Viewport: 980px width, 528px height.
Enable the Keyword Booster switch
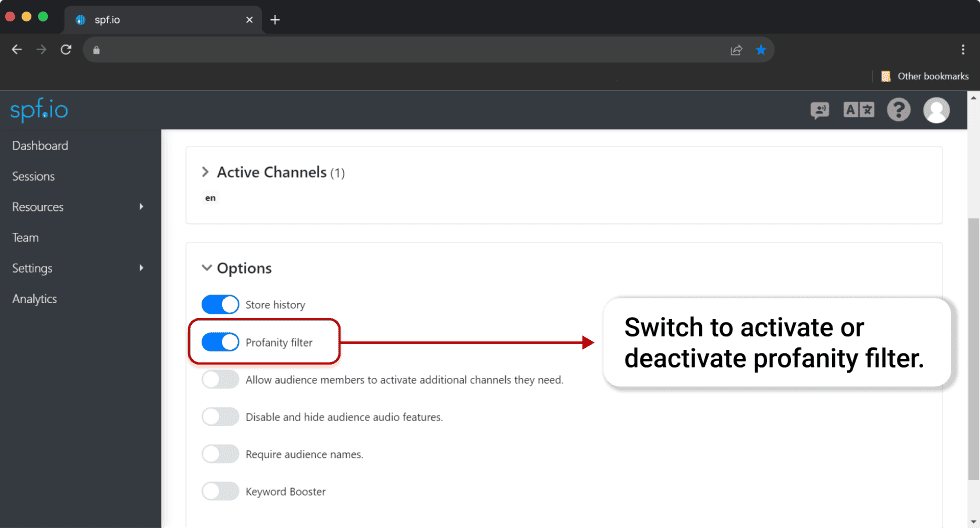[x=220, y=491]
